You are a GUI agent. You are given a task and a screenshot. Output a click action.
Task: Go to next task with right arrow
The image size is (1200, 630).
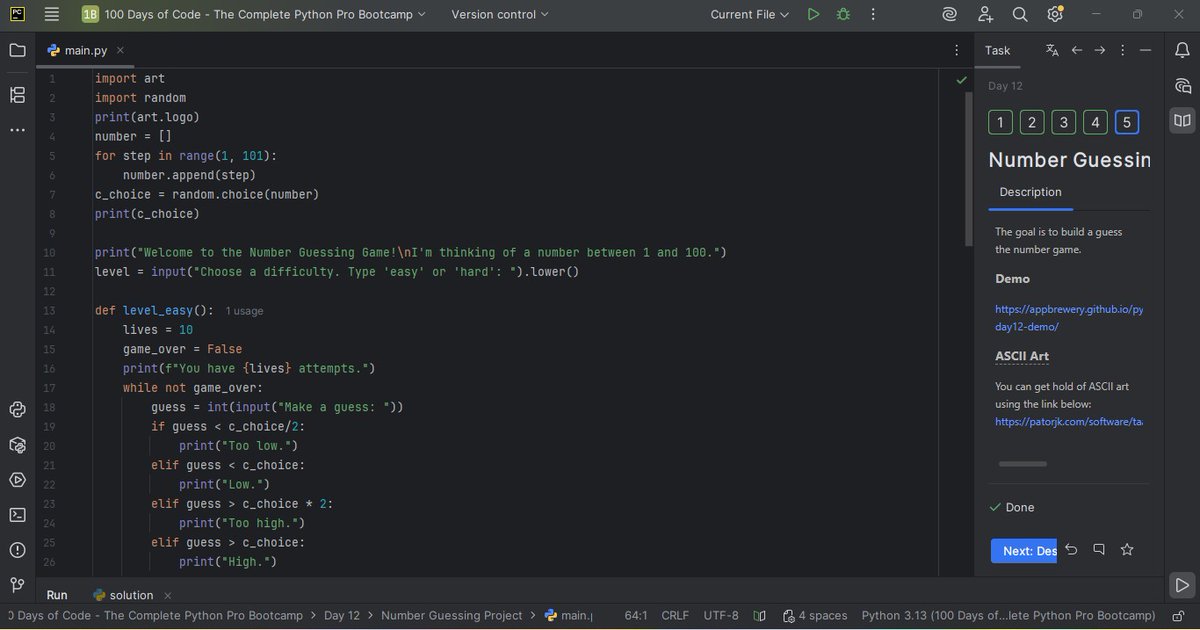pos(1100,50)
